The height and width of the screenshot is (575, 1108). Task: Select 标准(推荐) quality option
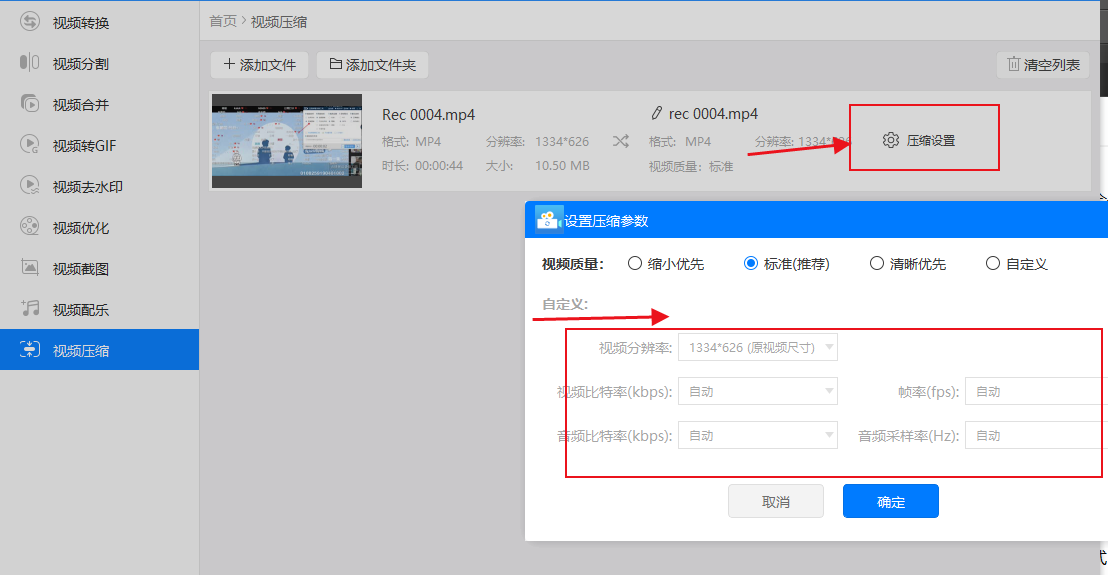tap(750, 263)
